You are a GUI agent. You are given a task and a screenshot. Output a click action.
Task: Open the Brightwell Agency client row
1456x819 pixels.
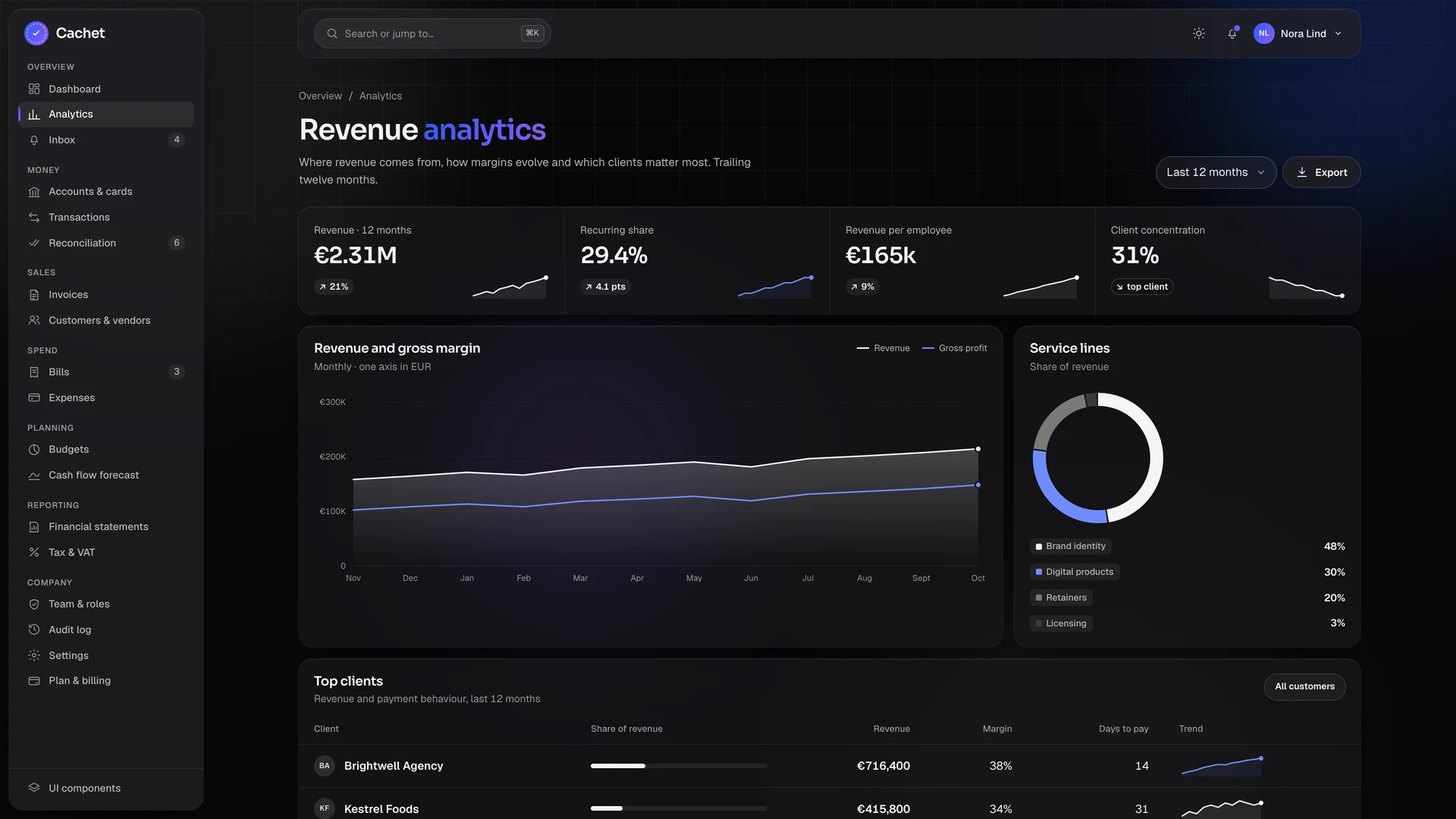tap(830, 766)
